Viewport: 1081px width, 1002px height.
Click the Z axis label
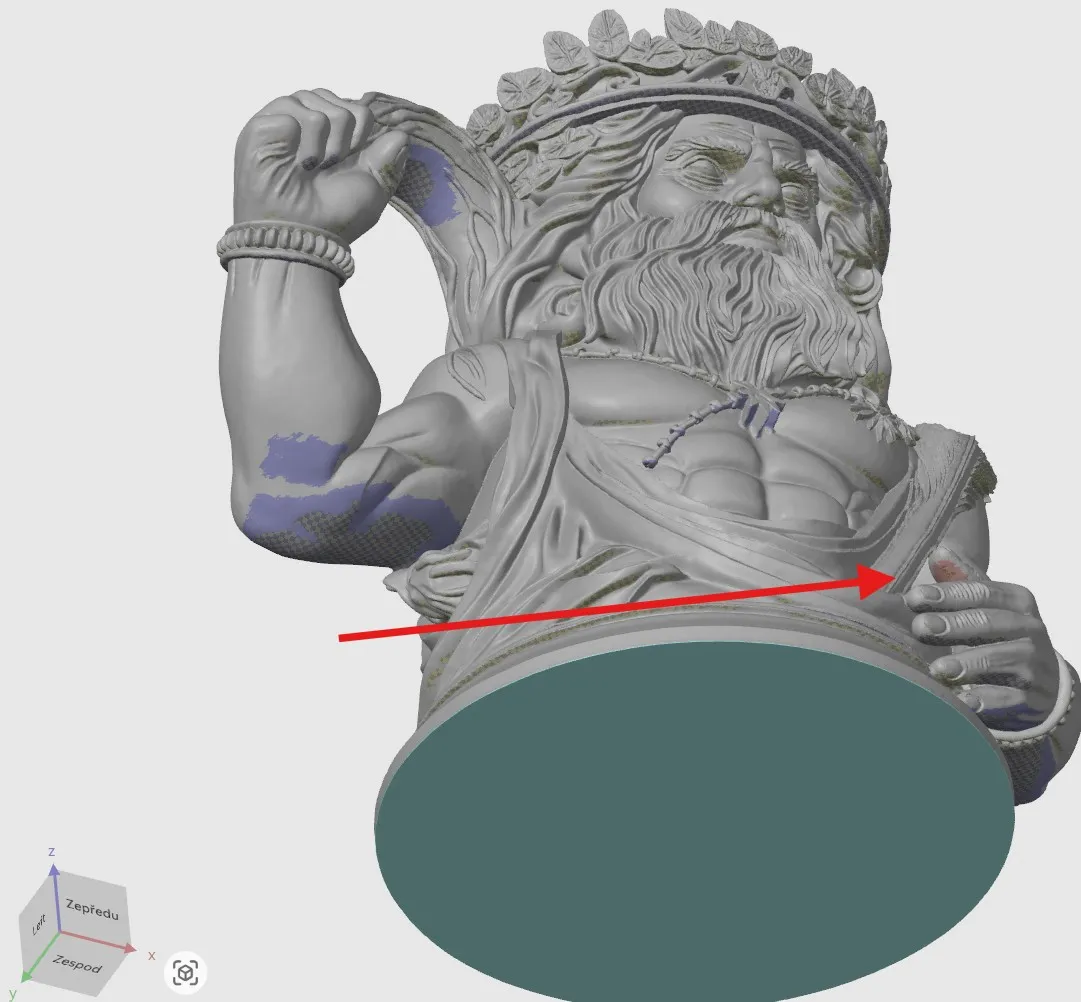51,851
